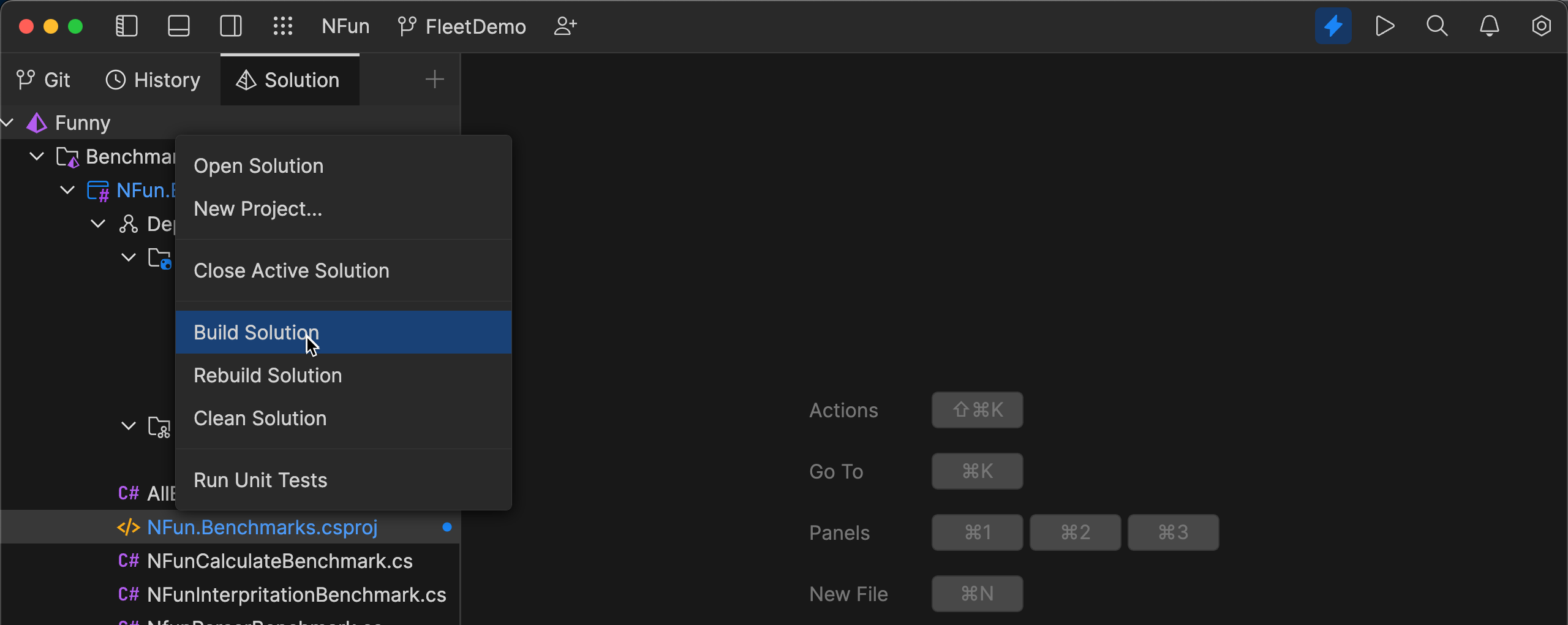1568x625 pixels.
Task: Open the FleetDemo branch selector
Action: (462, 26)
